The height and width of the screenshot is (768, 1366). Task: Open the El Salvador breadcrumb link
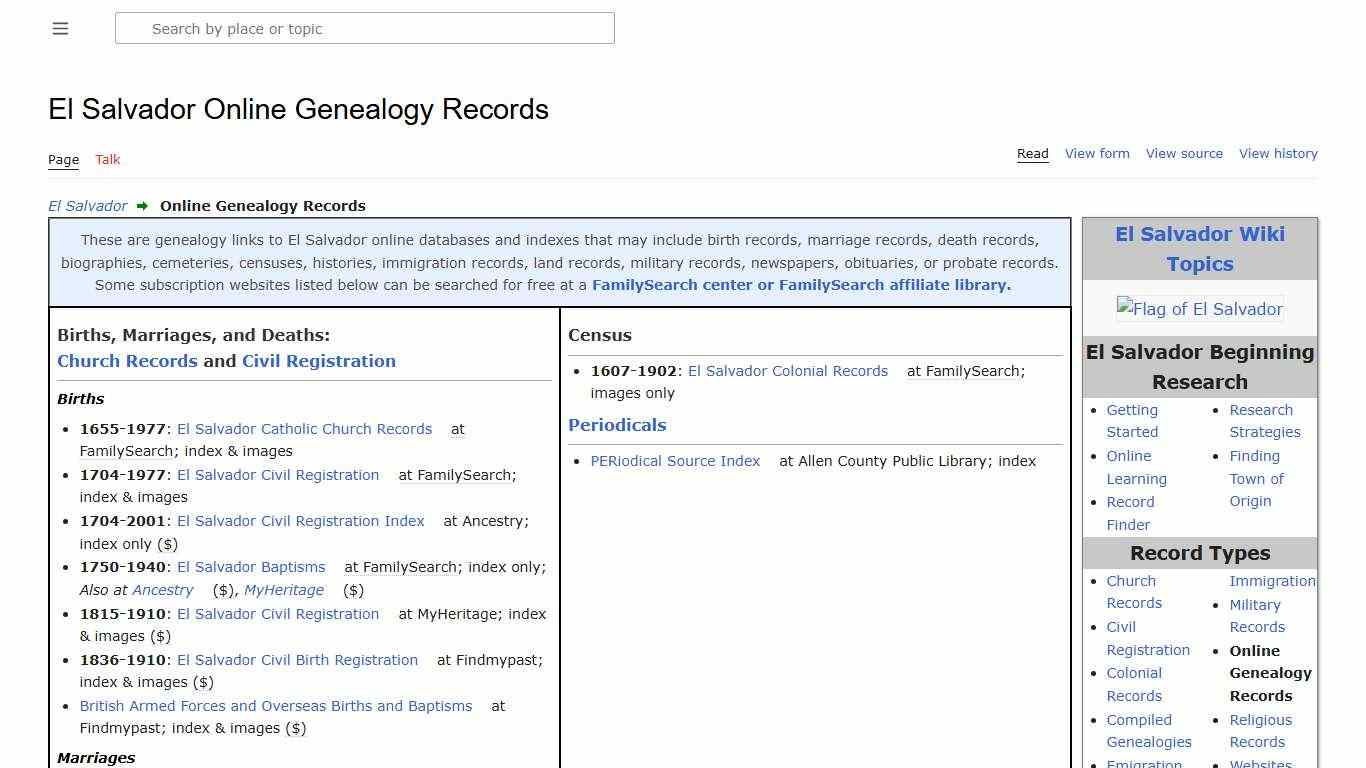[87, 206]
